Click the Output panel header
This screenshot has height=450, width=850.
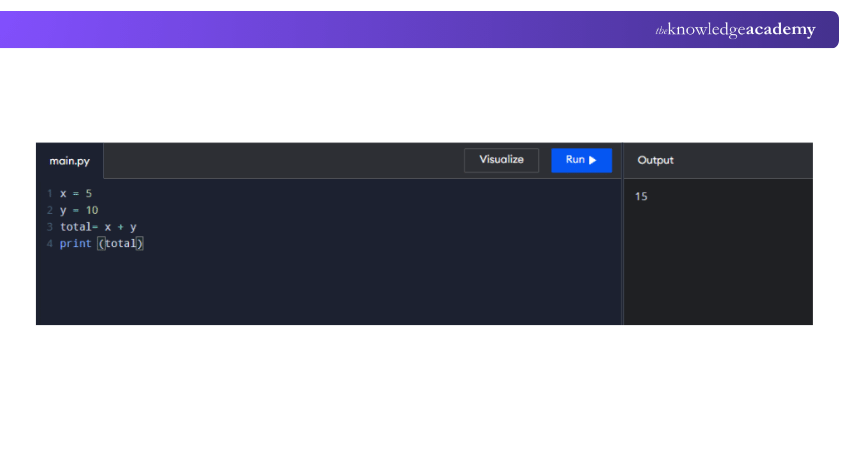pyautogui.click(x=655, y=160)
